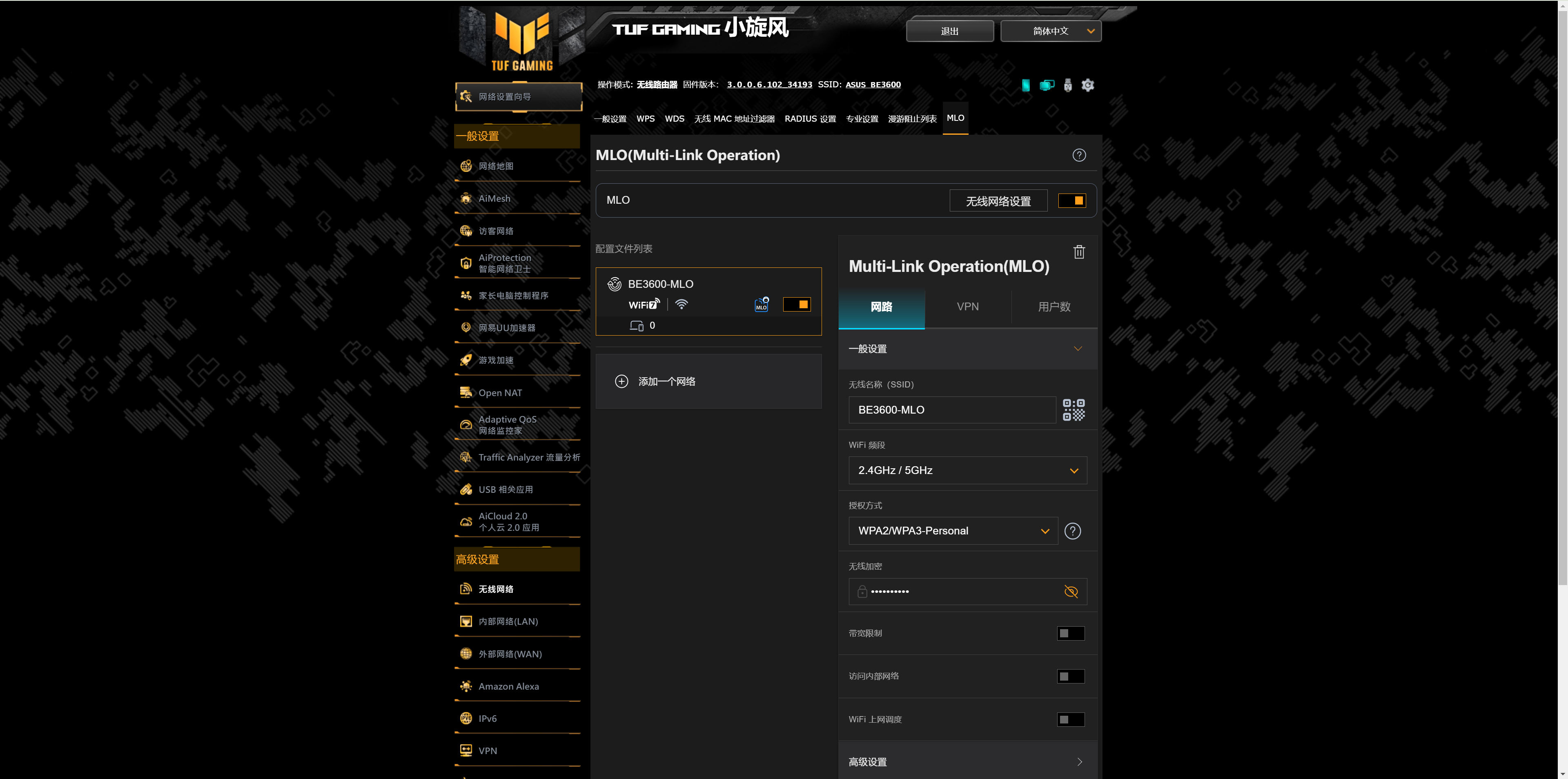Screen dimensions: 1568x779
Task: Expand the 高级设置 section in panel
Action: [967, 761]
